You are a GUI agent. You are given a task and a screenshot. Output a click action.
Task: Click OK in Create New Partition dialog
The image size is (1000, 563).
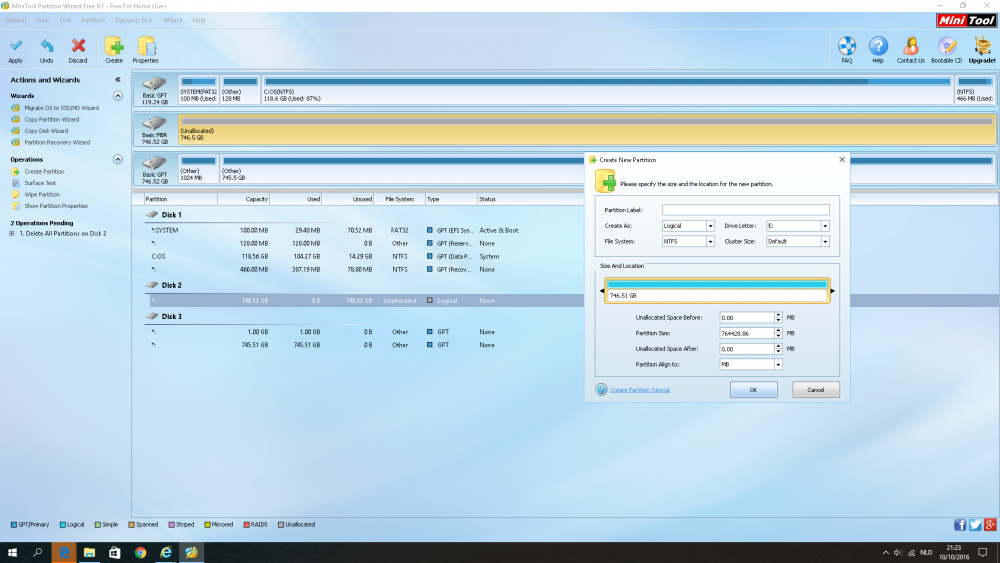753,390
